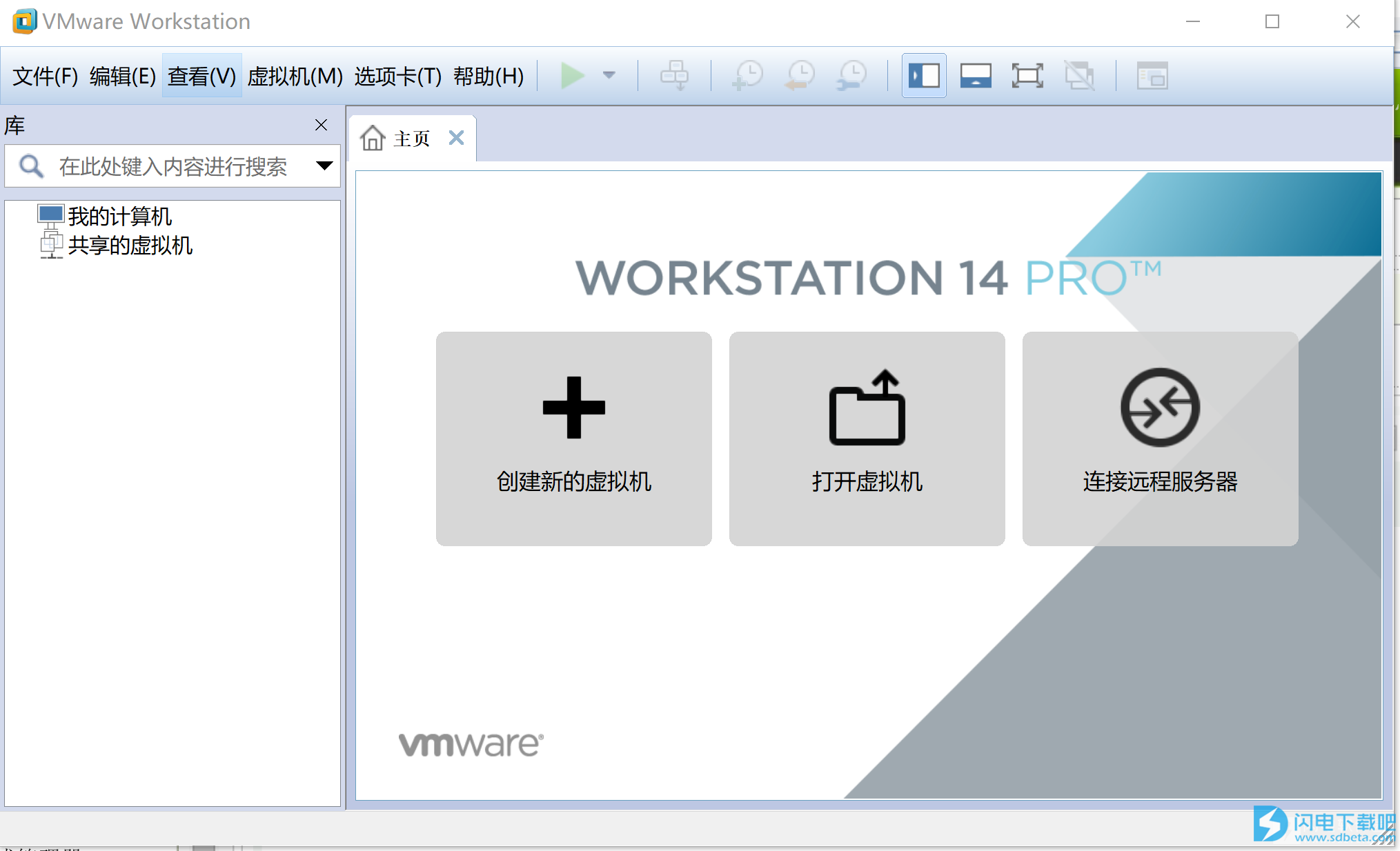The width and height of the screenshot is (1400, 851).
Task: Click the vmware logo at bottom of home page
Action: (x=471, y=744)
